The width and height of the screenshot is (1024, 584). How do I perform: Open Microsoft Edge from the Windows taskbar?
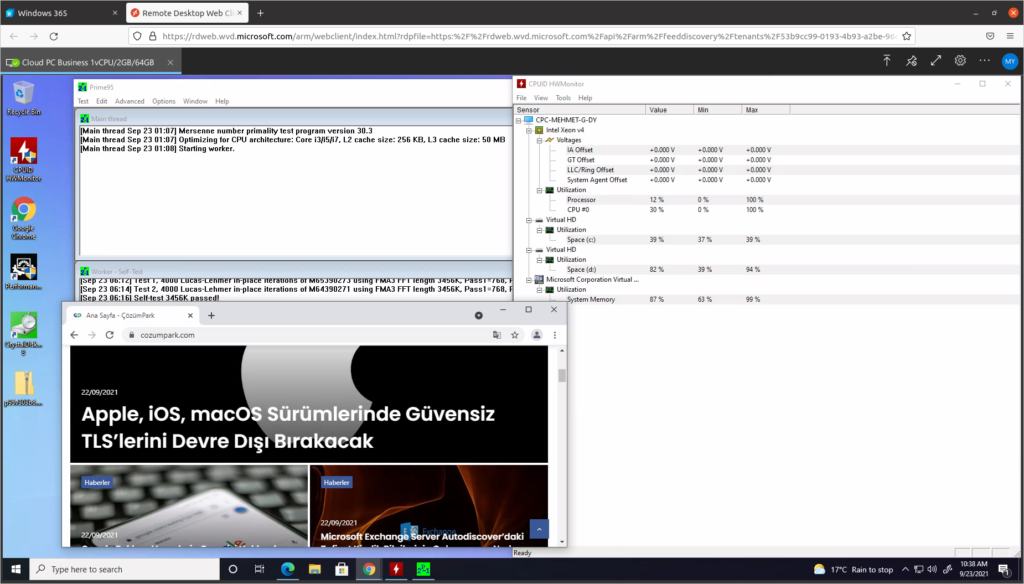pyautogui.click(x=287, y=570)
